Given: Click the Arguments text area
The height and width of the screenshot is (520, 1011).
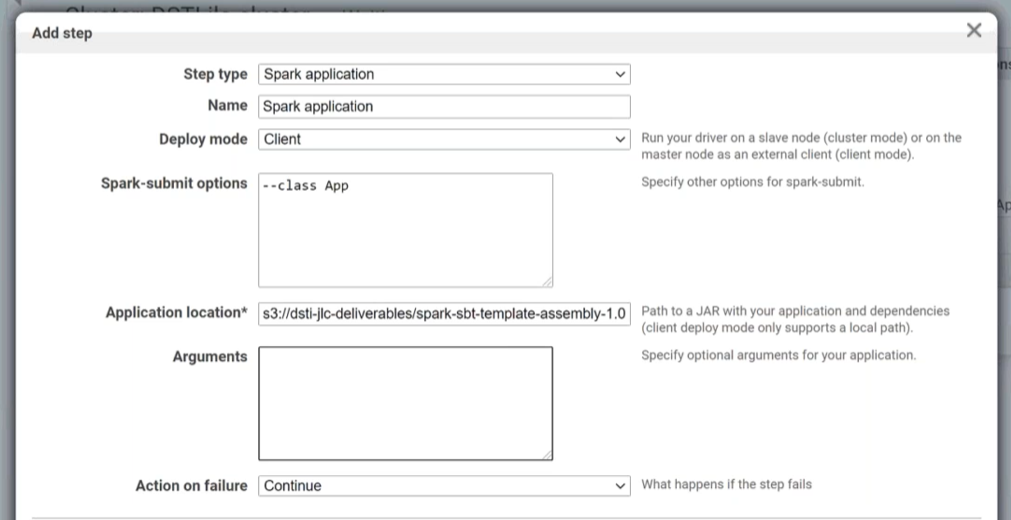Looking at the screenshot, I should [x=406, y=403].
